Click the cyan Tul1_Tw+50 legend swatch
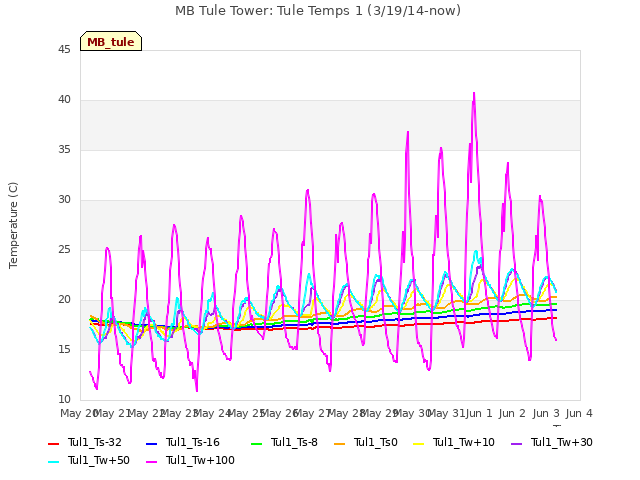This screenshot has width=640, height=480. (x=53, y=461)
